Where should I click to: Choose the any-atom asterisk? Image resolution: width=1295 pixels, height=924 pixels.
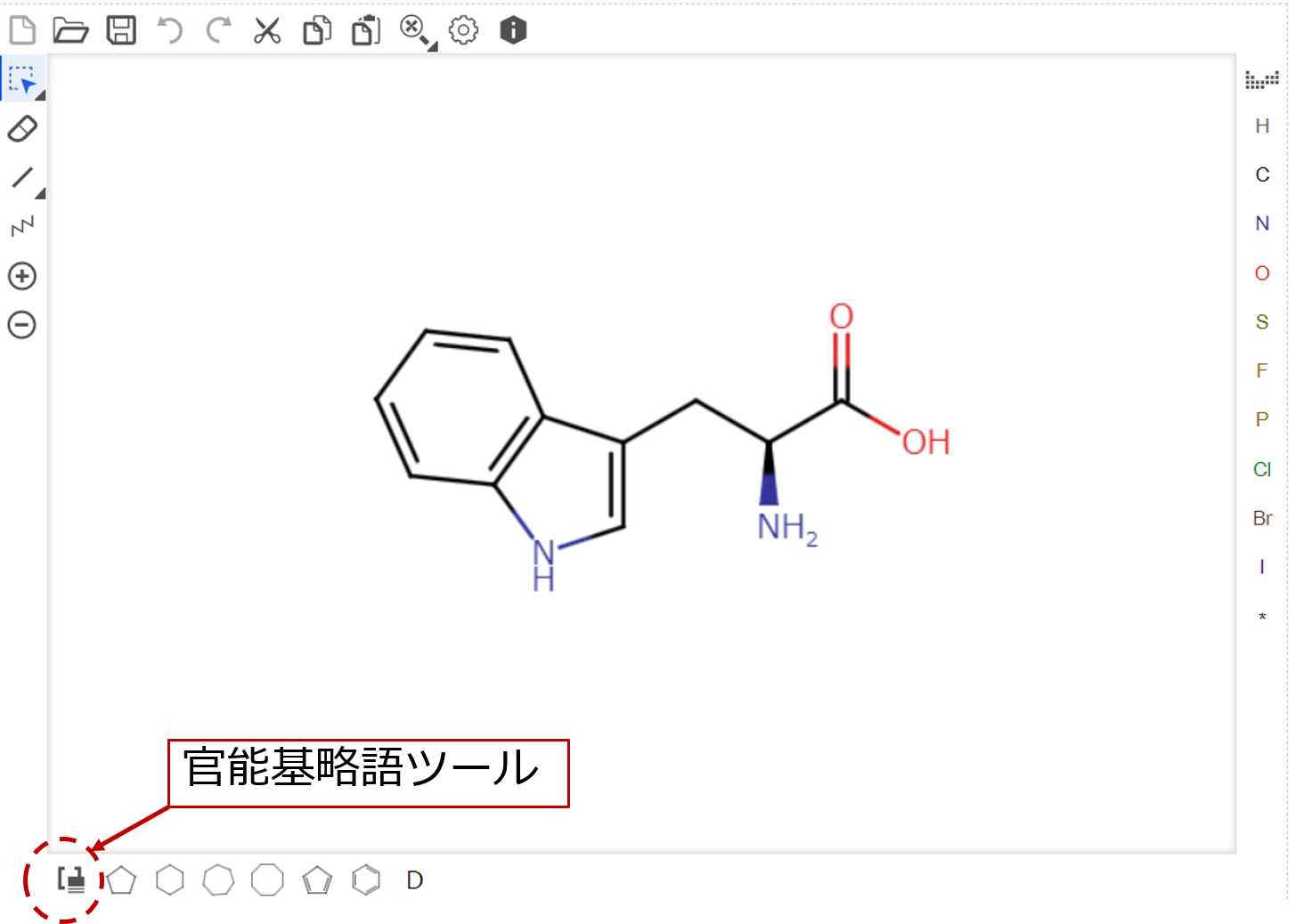point(1262,617)
